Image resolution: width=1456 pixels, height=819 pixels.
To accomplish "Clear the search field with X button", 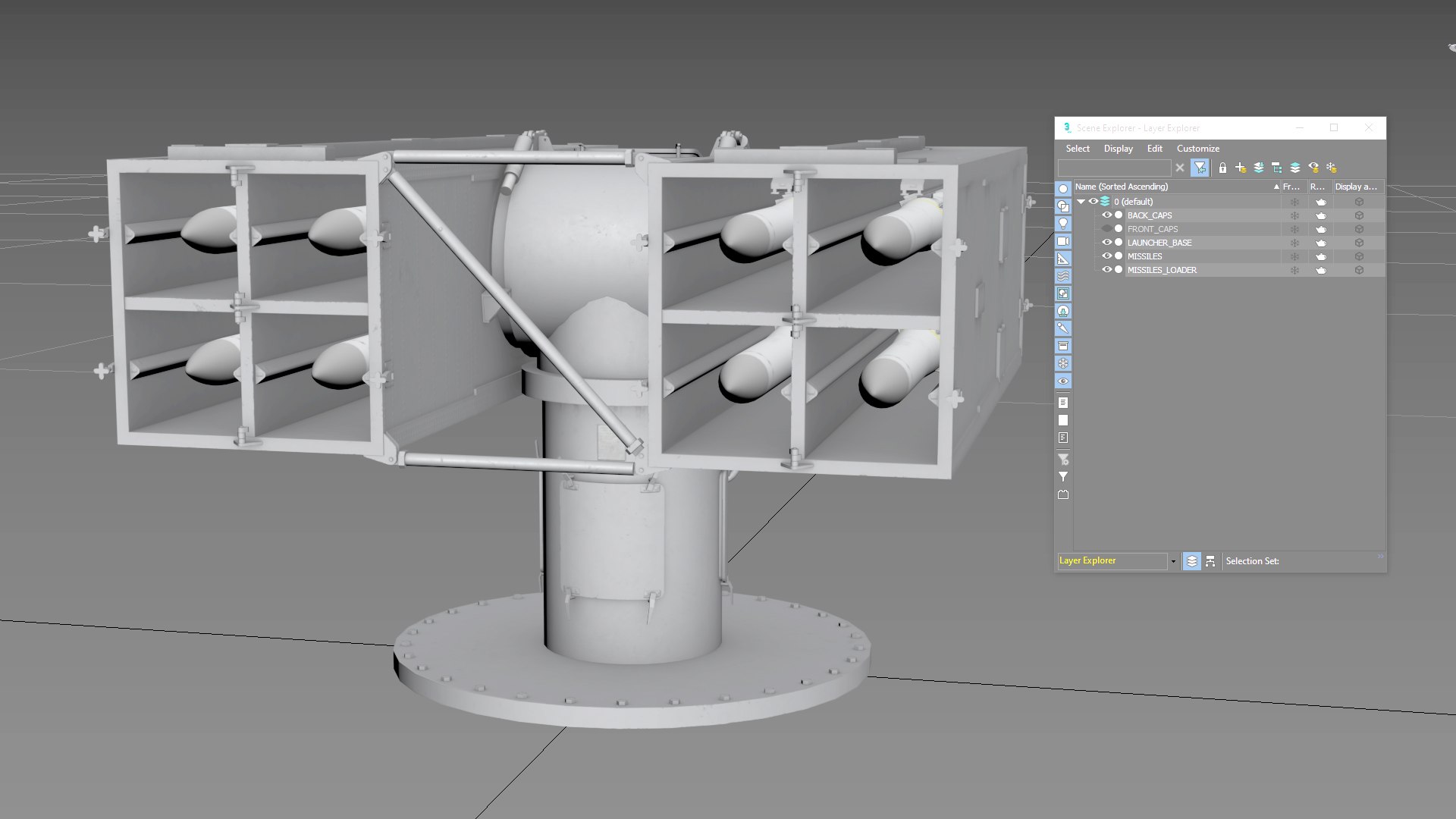I will coord(1180,168).
